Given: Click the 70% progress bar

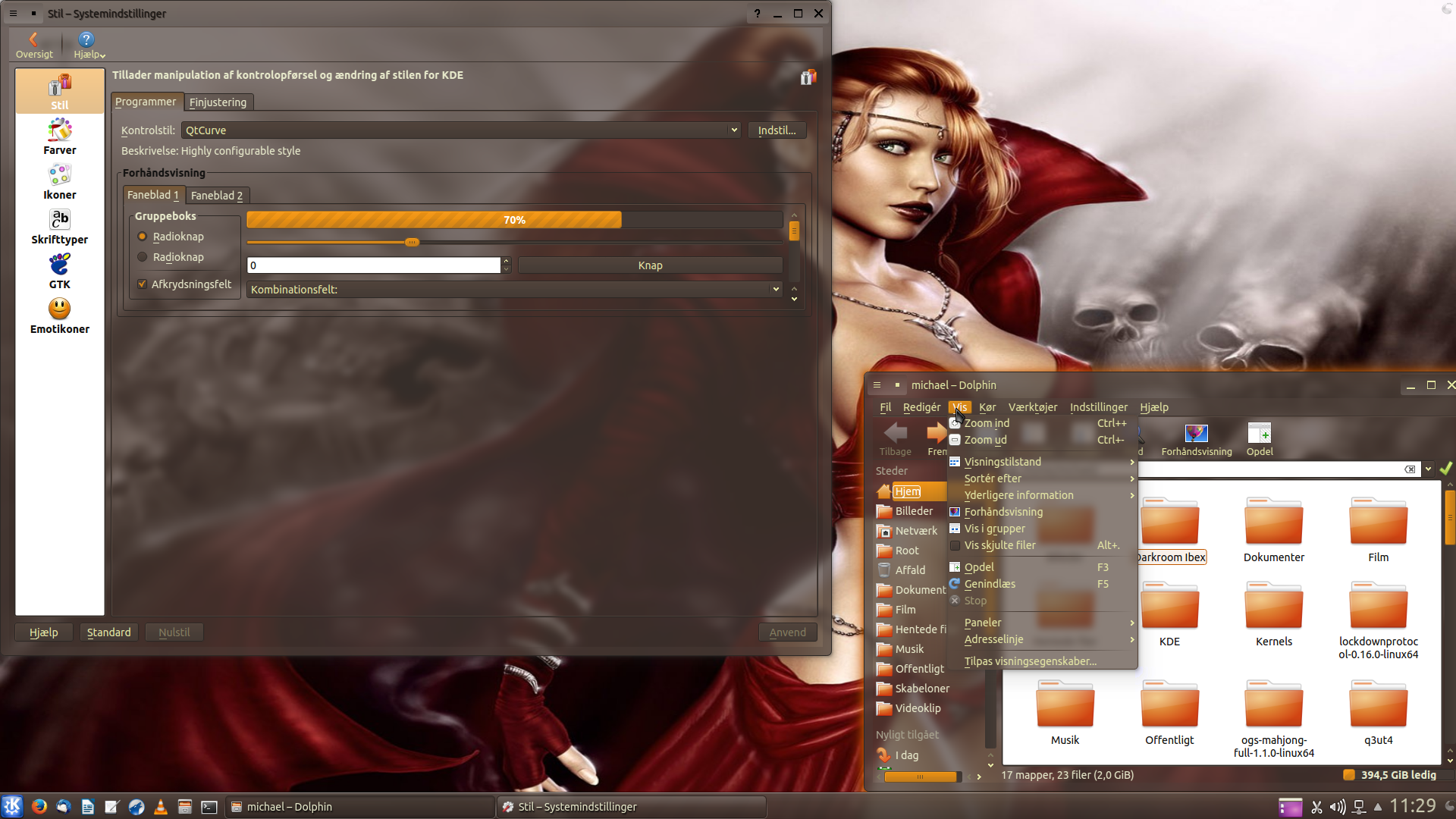Looking at the screenshot, I should (514, 220).
